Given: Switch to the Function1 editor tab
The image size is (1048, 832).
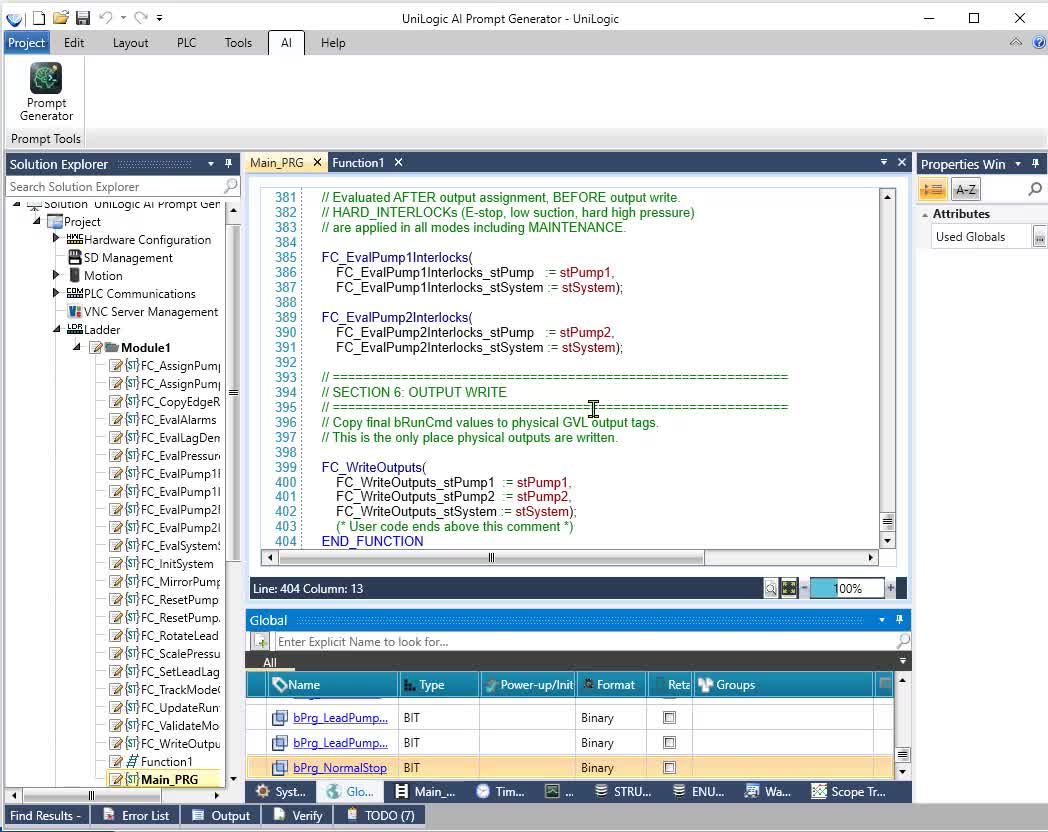Looking at the screenshot, I should [x=358, y=162].
